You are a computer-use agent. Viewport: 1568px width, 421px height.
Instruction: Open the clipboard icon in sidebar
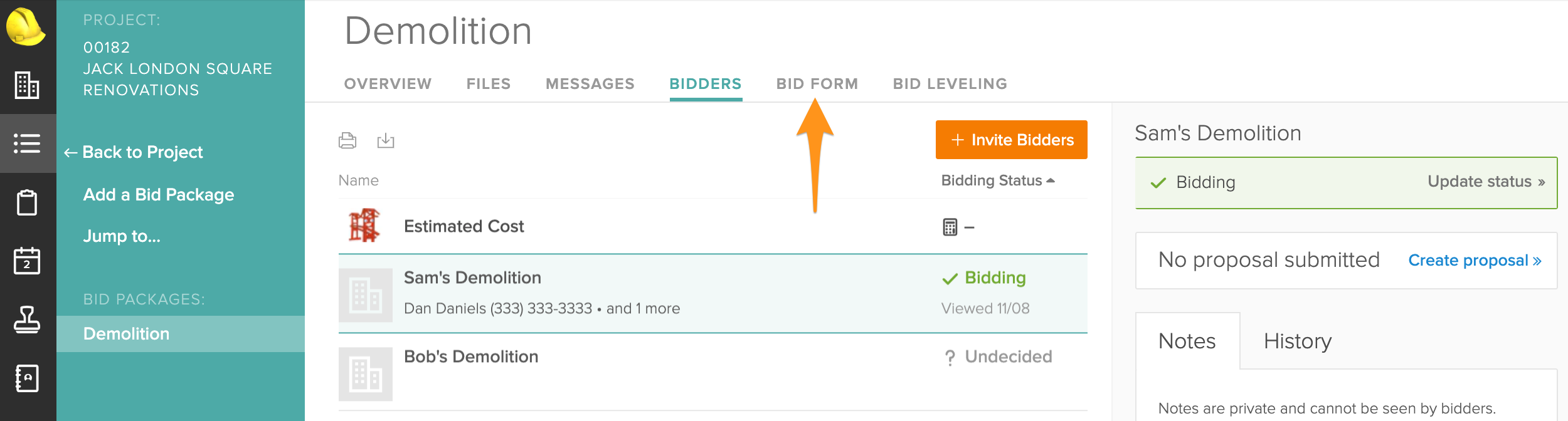(27, 202)
